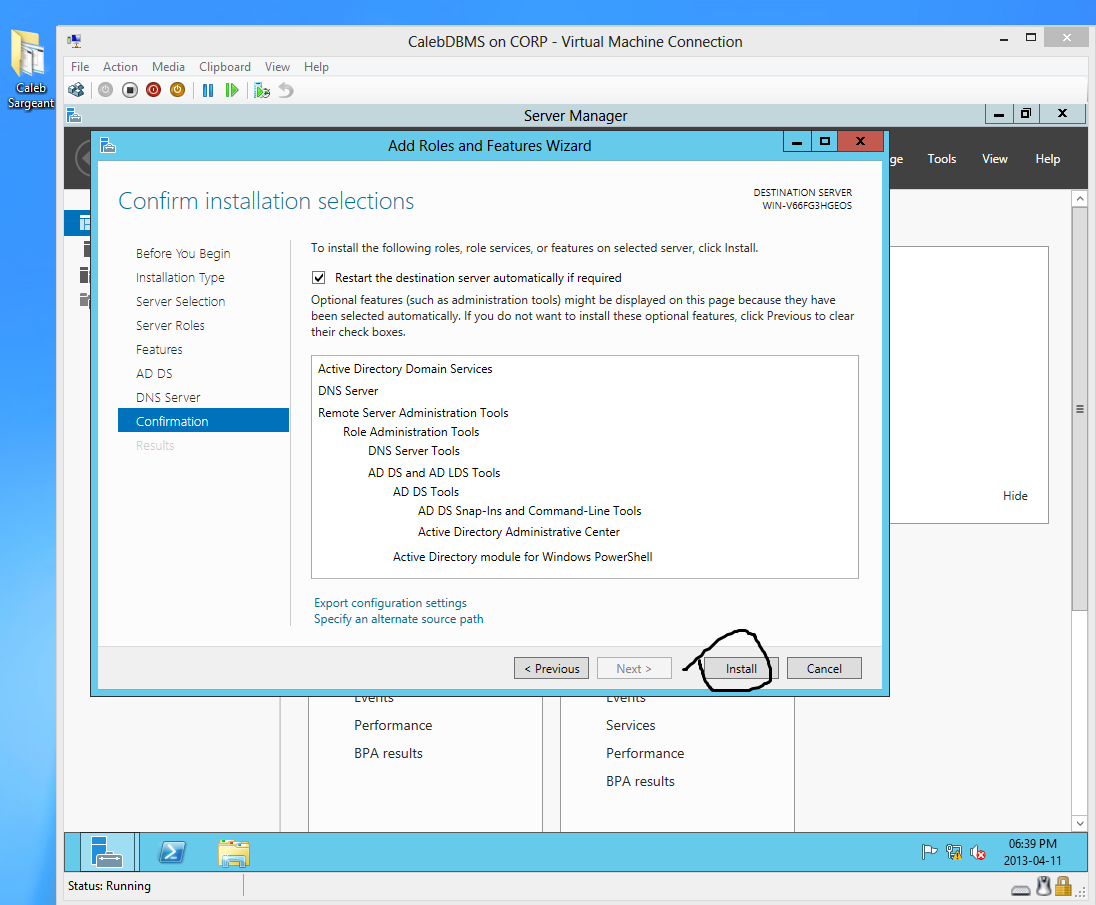Click the red Shut Down icon
Screen dimensions: 1096x905
[x=154, y=90]
